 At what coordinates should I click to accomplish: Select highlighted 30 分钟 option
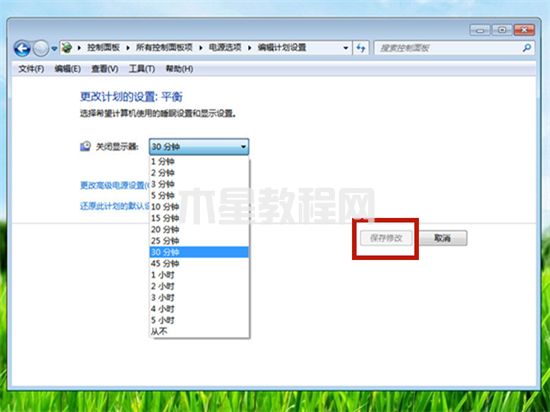tap(199, 252)
